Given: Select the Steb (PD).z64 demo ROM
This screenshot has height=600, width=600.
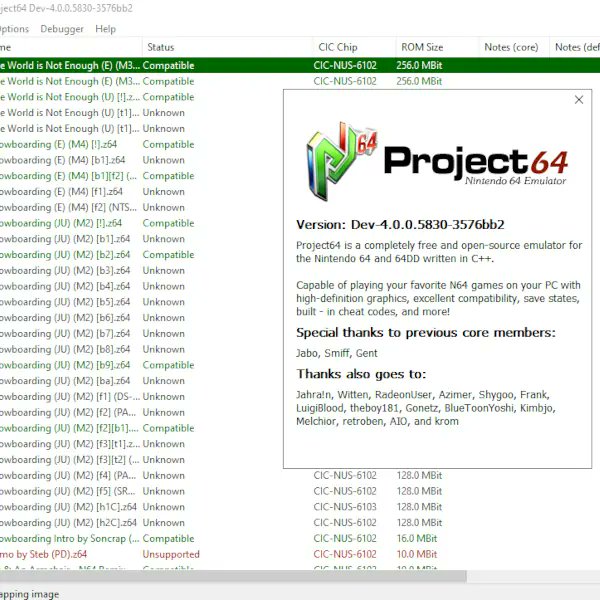Looking at the screenshot, I should point(44,554).
